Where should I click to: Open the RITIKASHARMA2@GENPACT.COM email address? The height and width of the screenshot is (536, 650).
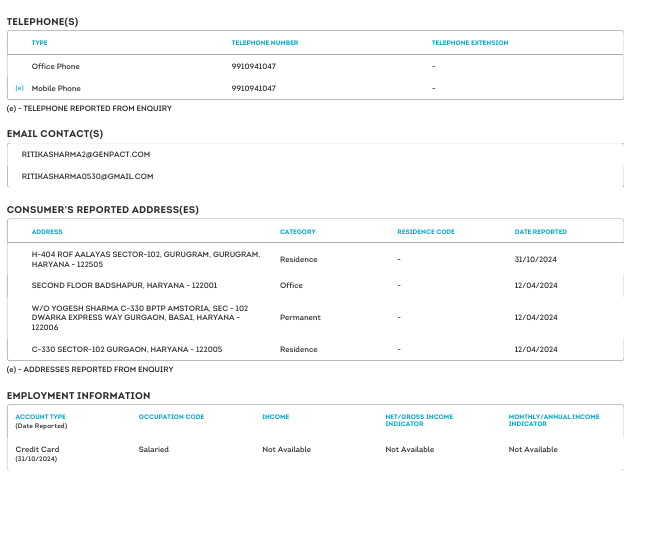(86, 155)
